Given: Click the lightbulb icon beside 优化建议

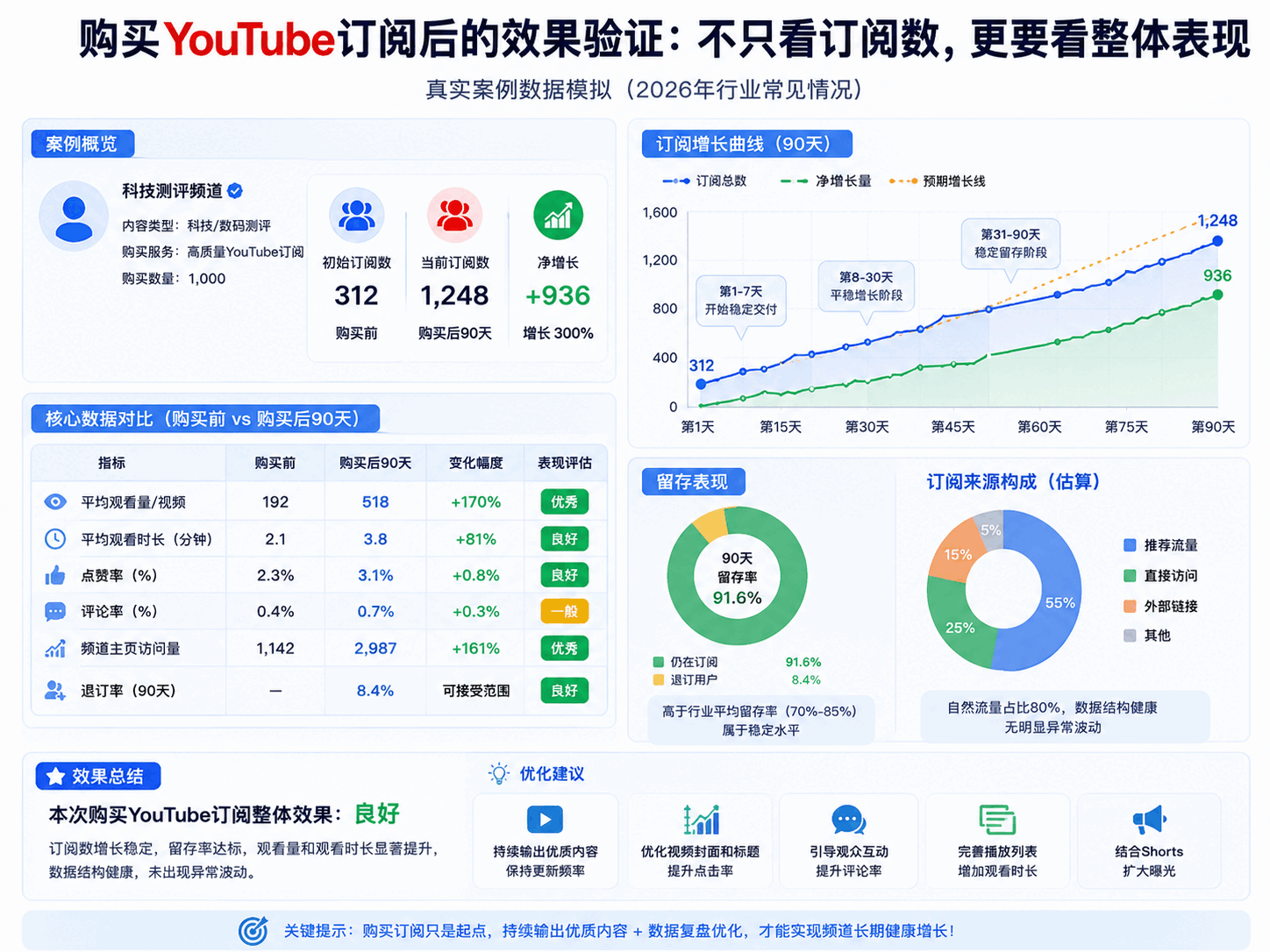Looking at the screenshot, I should pos(499,773).
